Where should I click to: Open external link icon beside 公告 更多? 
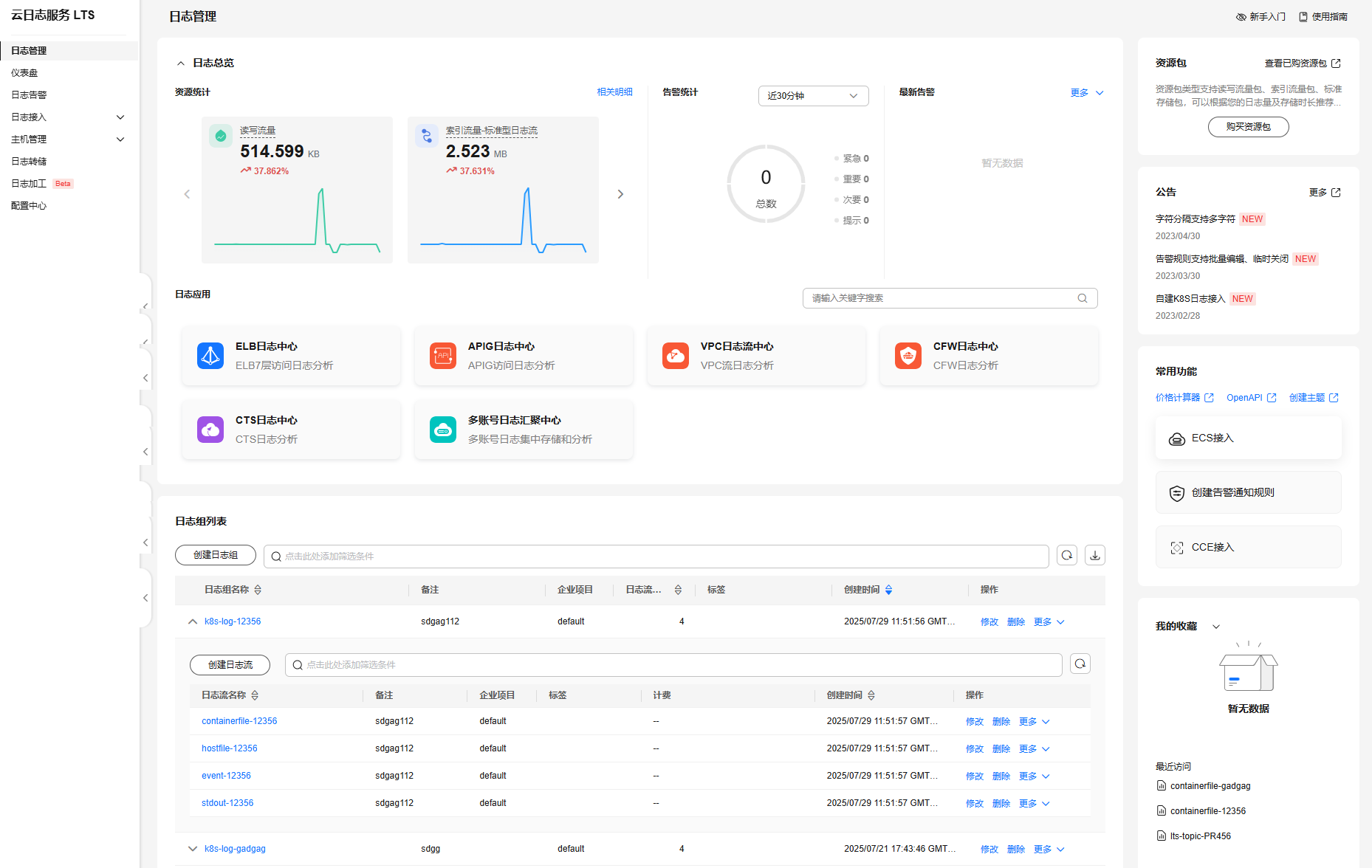(1336, 193)
